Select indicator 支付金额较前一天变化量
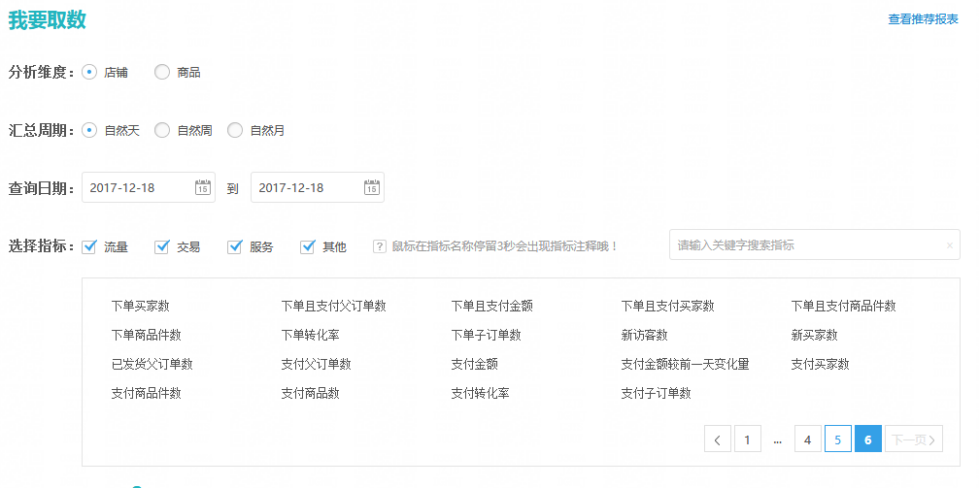 point(685,364)
